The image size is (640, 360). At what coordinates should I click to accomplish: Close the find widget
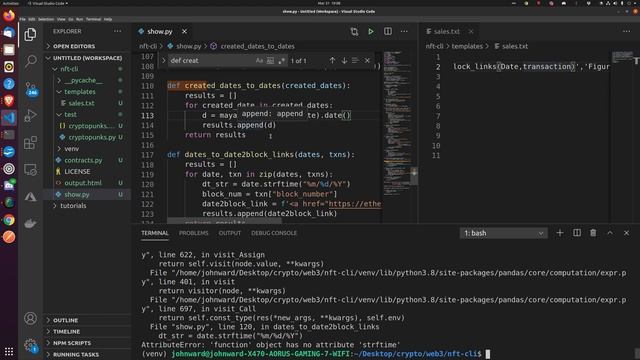[x=367, y=60]
